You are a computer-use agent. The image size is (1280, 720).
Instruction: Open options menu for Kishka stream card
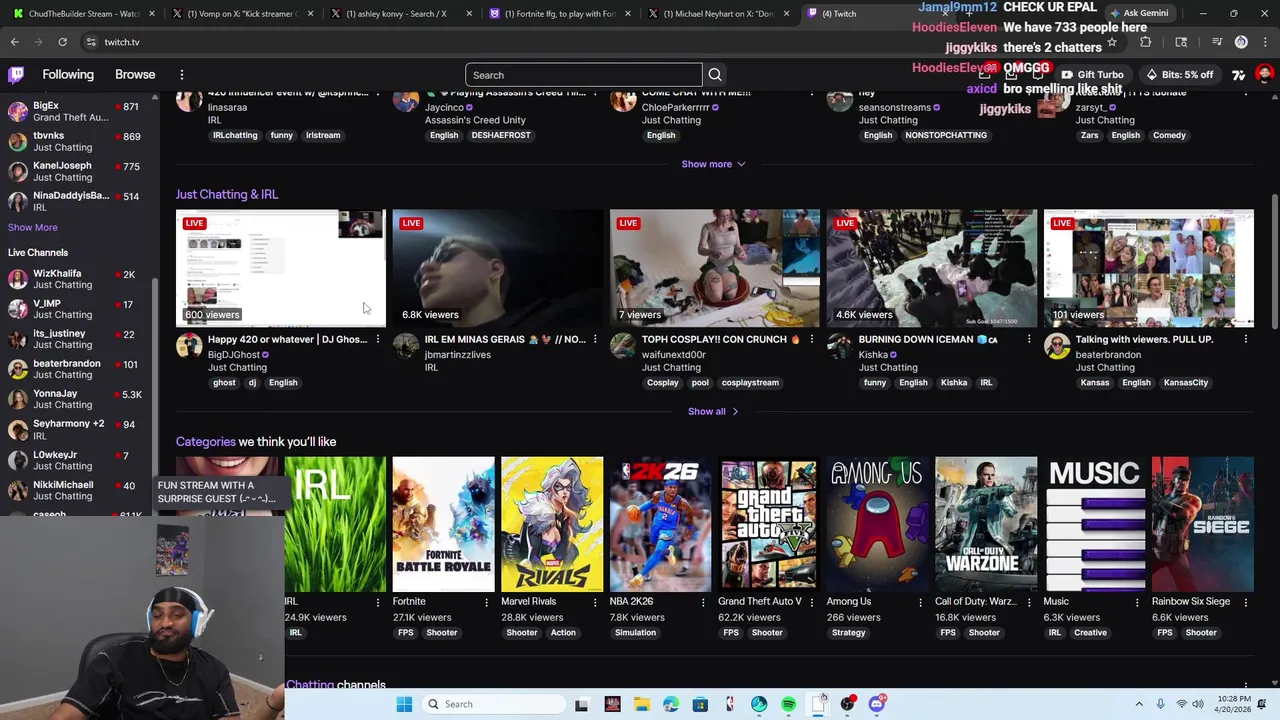pyautogui.click(x=1029, y=340)
